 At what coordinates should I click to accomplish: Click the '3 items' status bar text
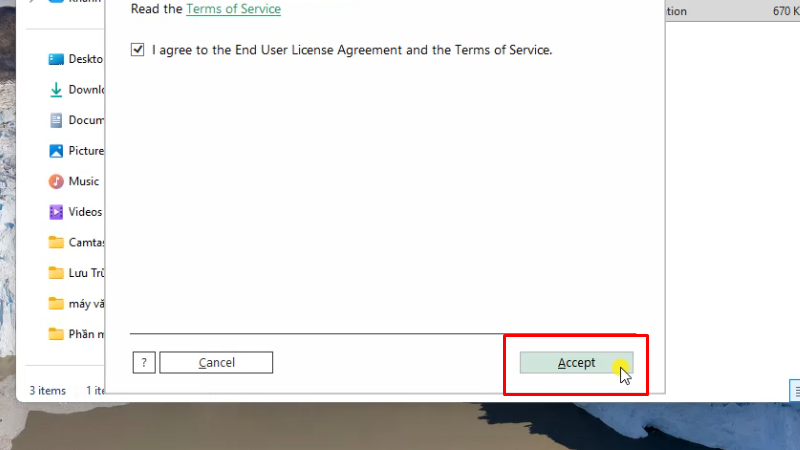coord(47,391)
